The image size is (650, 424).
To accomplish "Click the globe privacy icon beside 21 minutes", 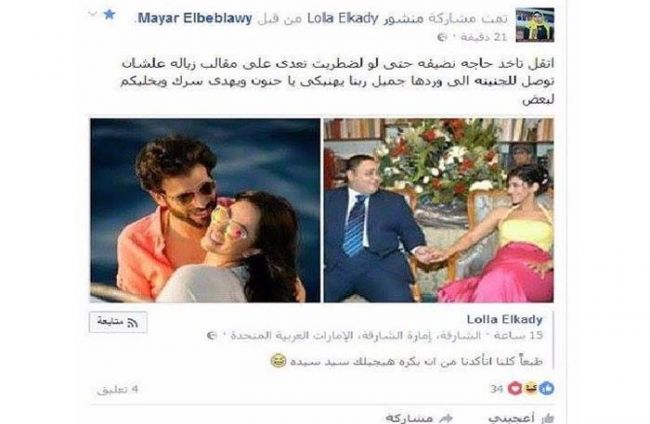I will 442,37.
